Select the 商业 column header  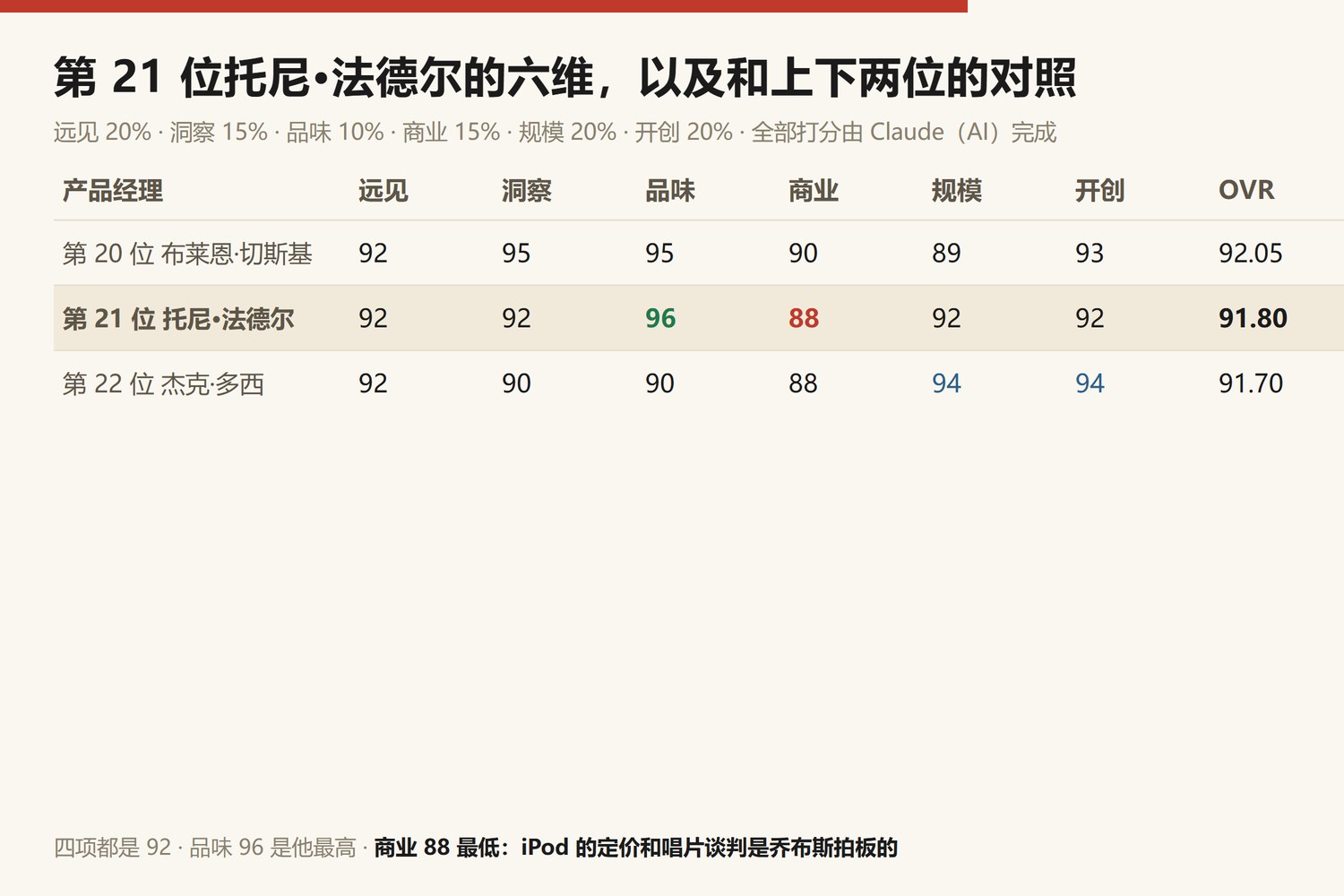pos(814,191)
